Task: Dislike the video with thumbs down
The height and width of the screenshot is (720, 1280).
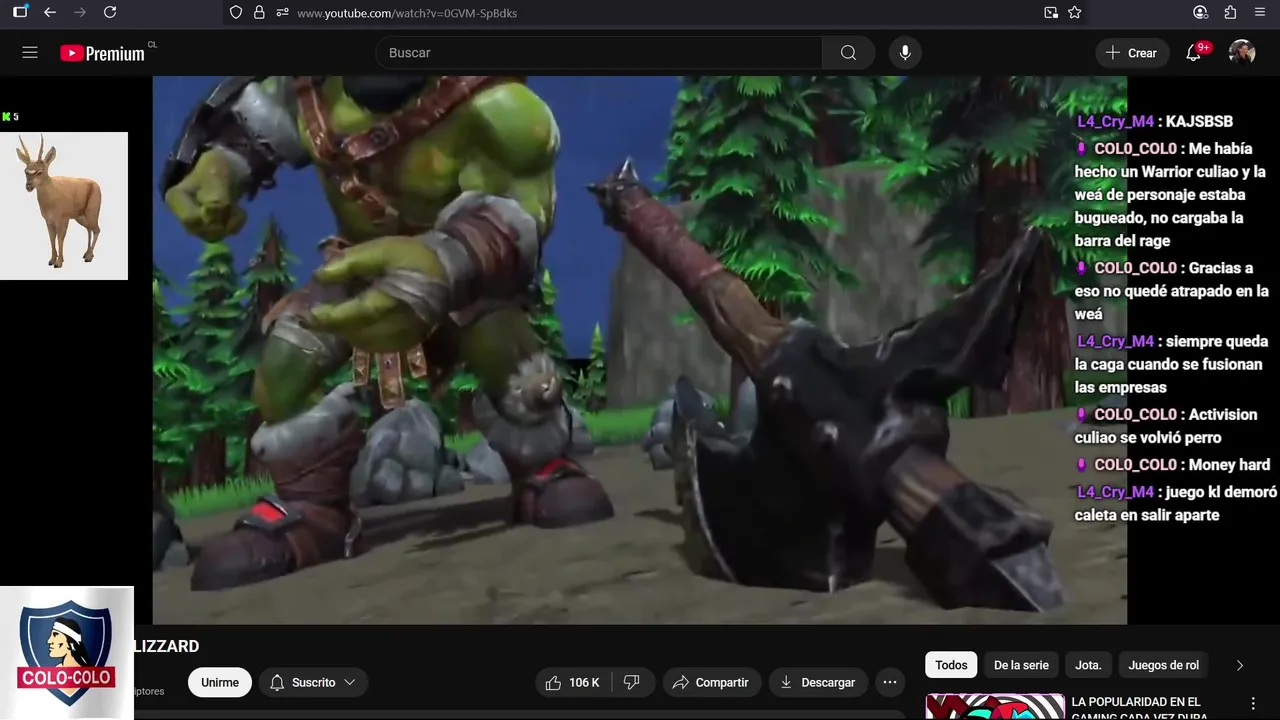Action: click(631, 682)
